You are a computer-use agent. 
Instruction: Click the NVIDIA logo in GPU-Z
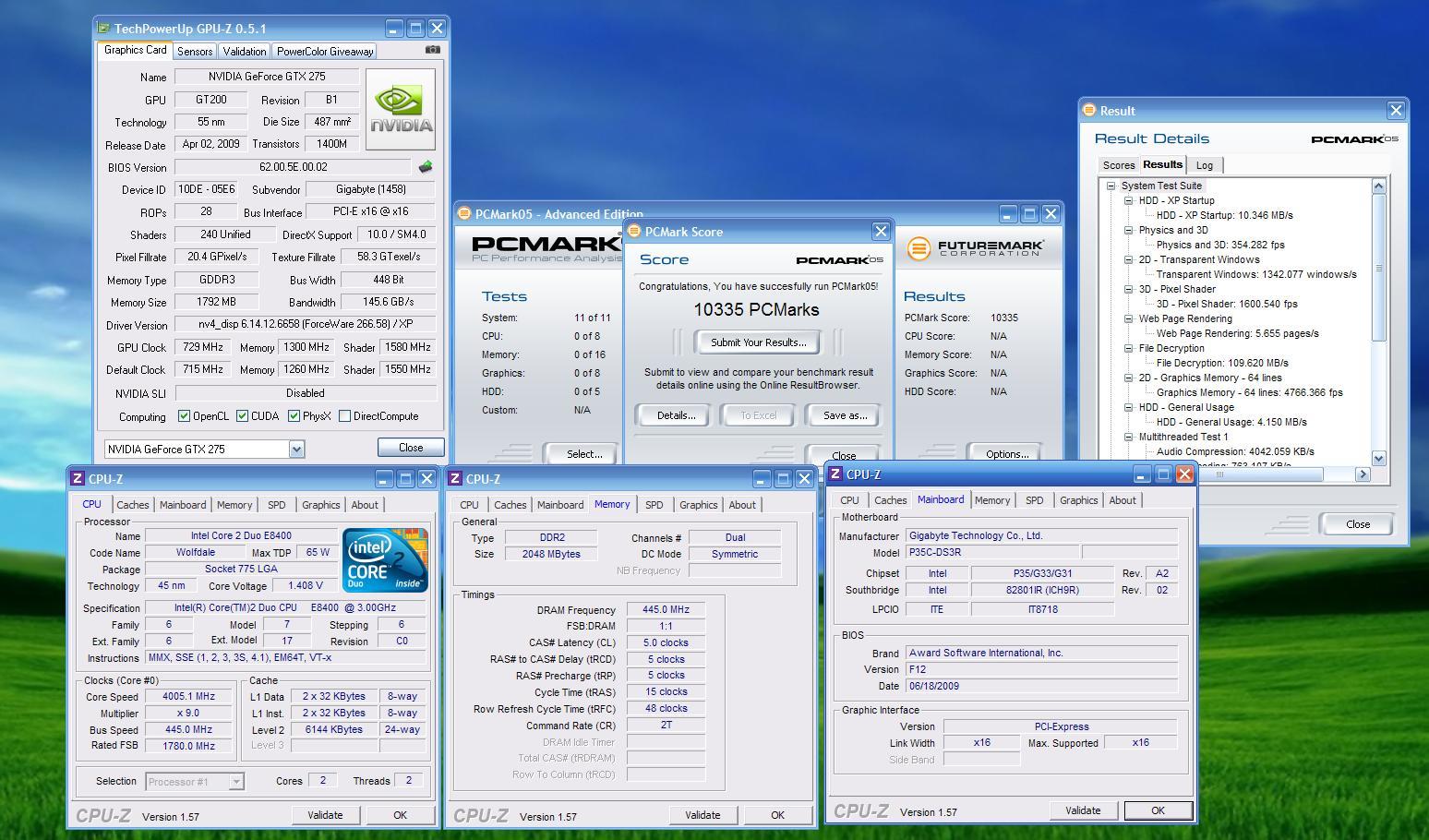tap(401, 110)
